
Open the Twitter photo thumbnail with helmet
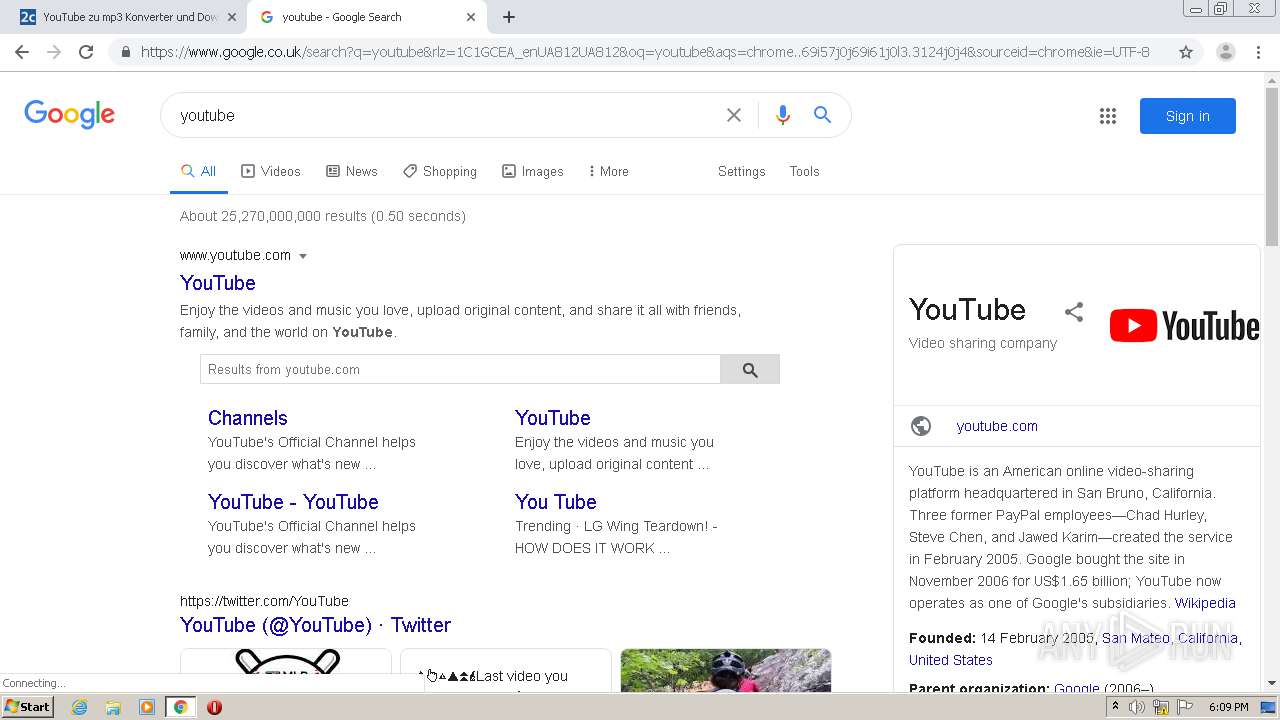[726, 670]
